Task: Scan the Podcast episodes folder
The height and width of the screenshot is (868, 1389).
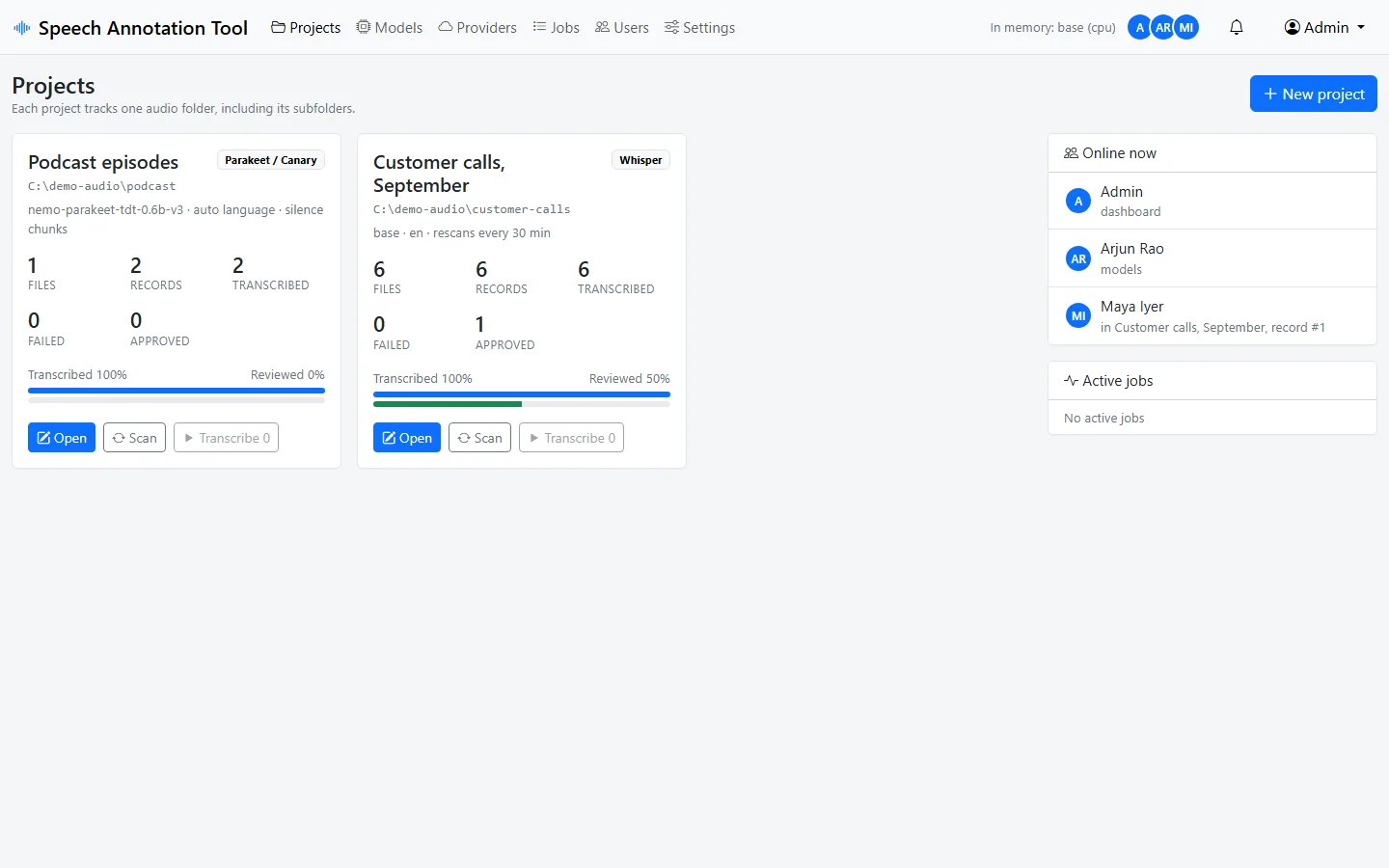Action: pyautogui.click(x=135, y=438)
